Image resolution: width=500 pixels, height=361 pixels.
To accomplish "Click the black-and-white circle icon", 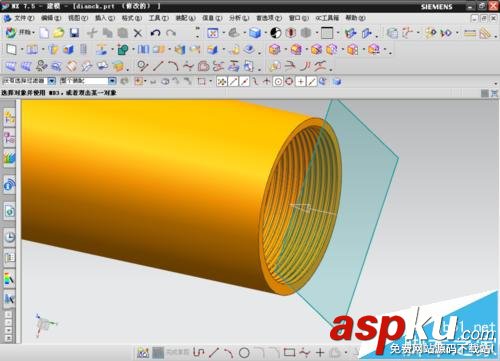I will pyautogui.click(x=276, y=33).
